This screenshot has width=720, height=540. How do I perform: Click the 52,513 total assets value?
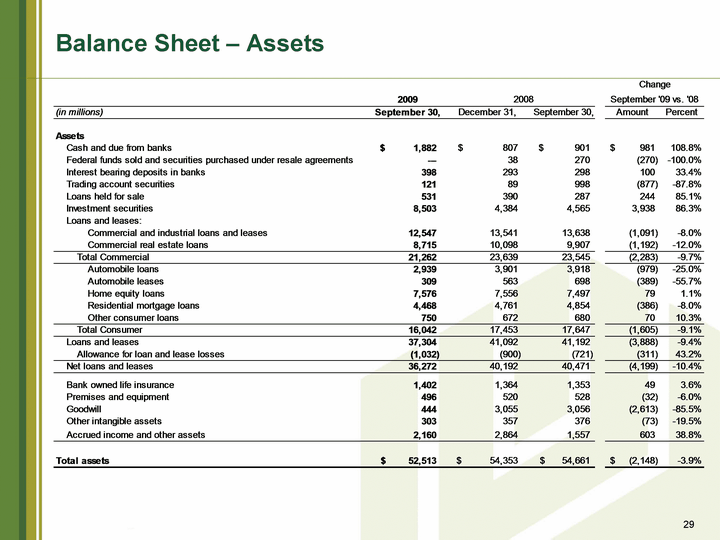(422, 461)
